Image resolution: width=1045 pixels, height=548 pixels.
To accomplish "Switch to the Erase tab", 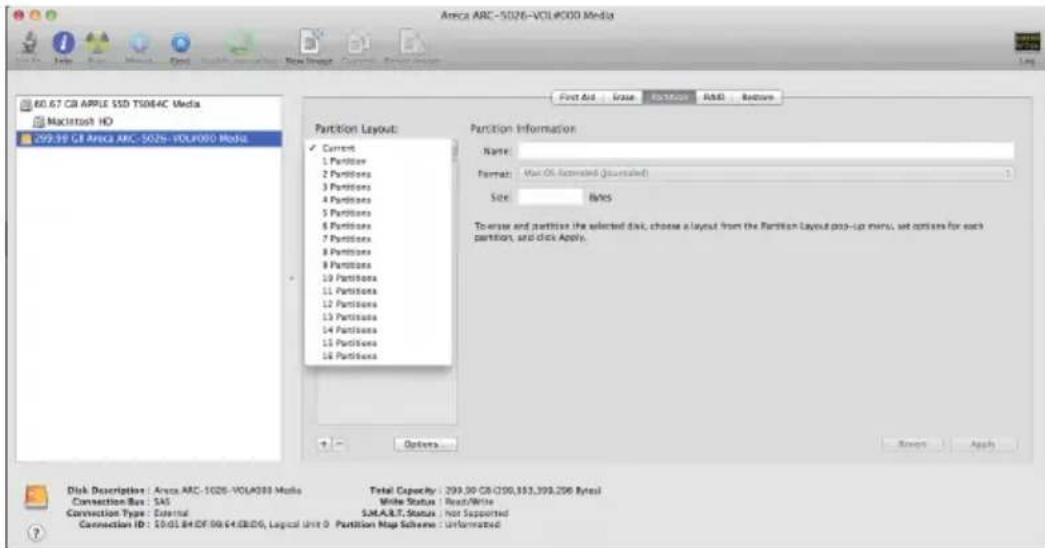I will (623, 97).
